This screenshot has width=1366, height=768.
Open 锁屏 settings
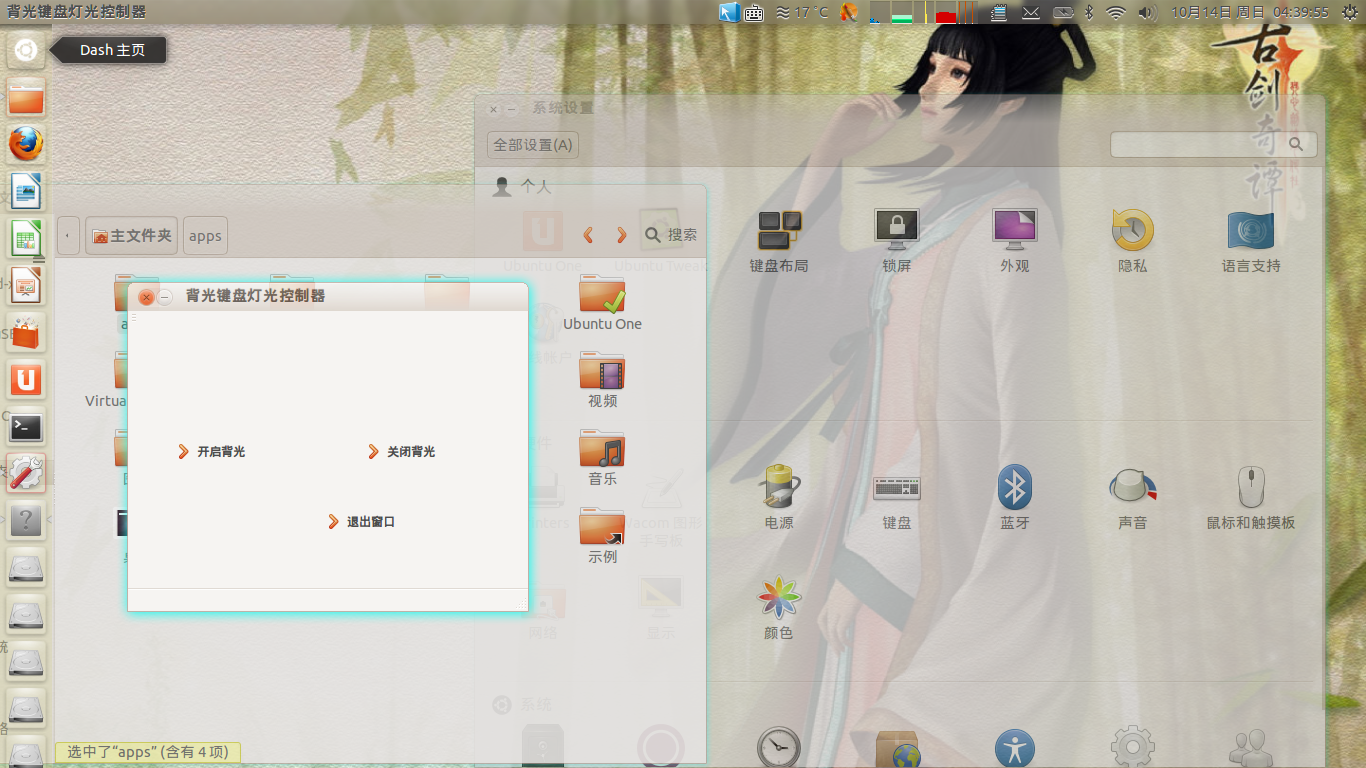[x=897, y=242]
